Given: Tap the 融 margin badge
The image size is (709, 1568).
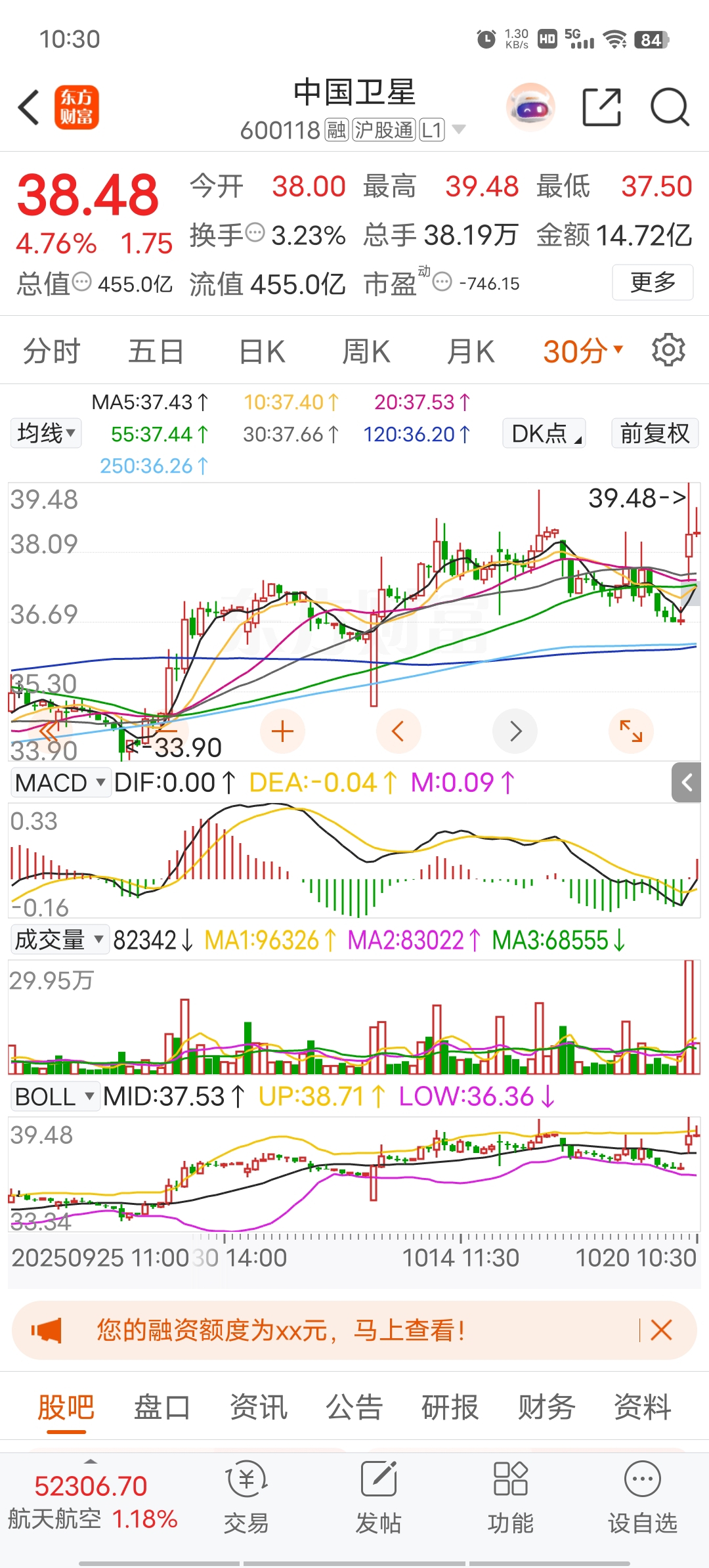Looking at the screenshot, I should pos(336,130).
